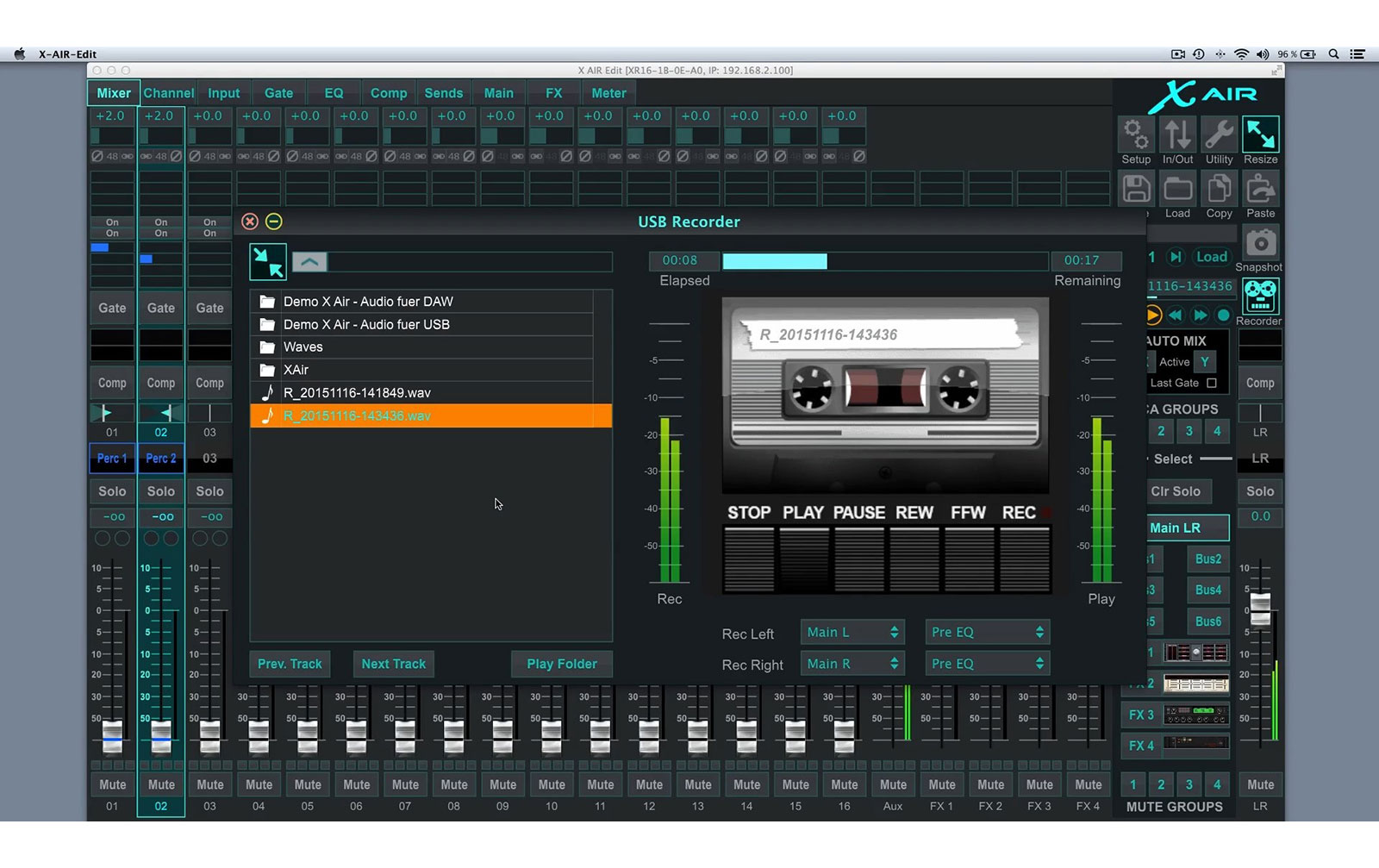Select file R_20151116-141849.wav
1379x868 pixels.
[x=421, y=393]
